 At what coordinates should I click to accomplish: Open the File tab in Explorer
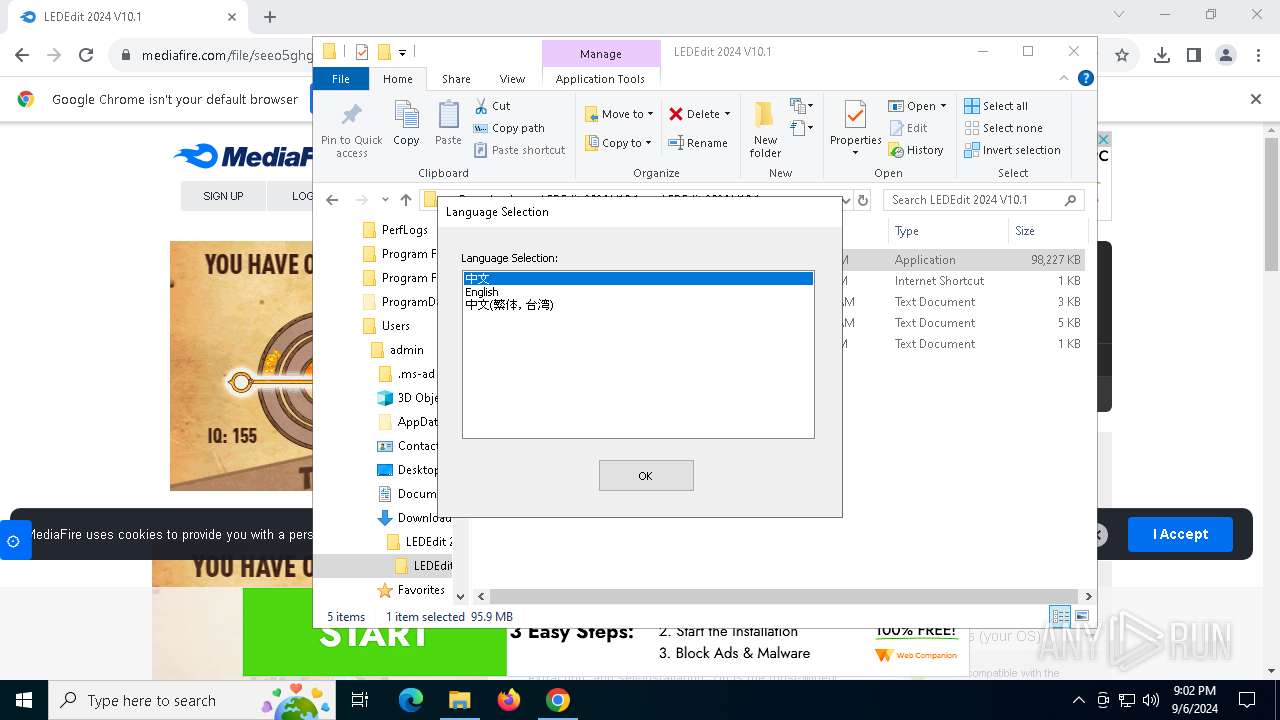tap(341, 79)
